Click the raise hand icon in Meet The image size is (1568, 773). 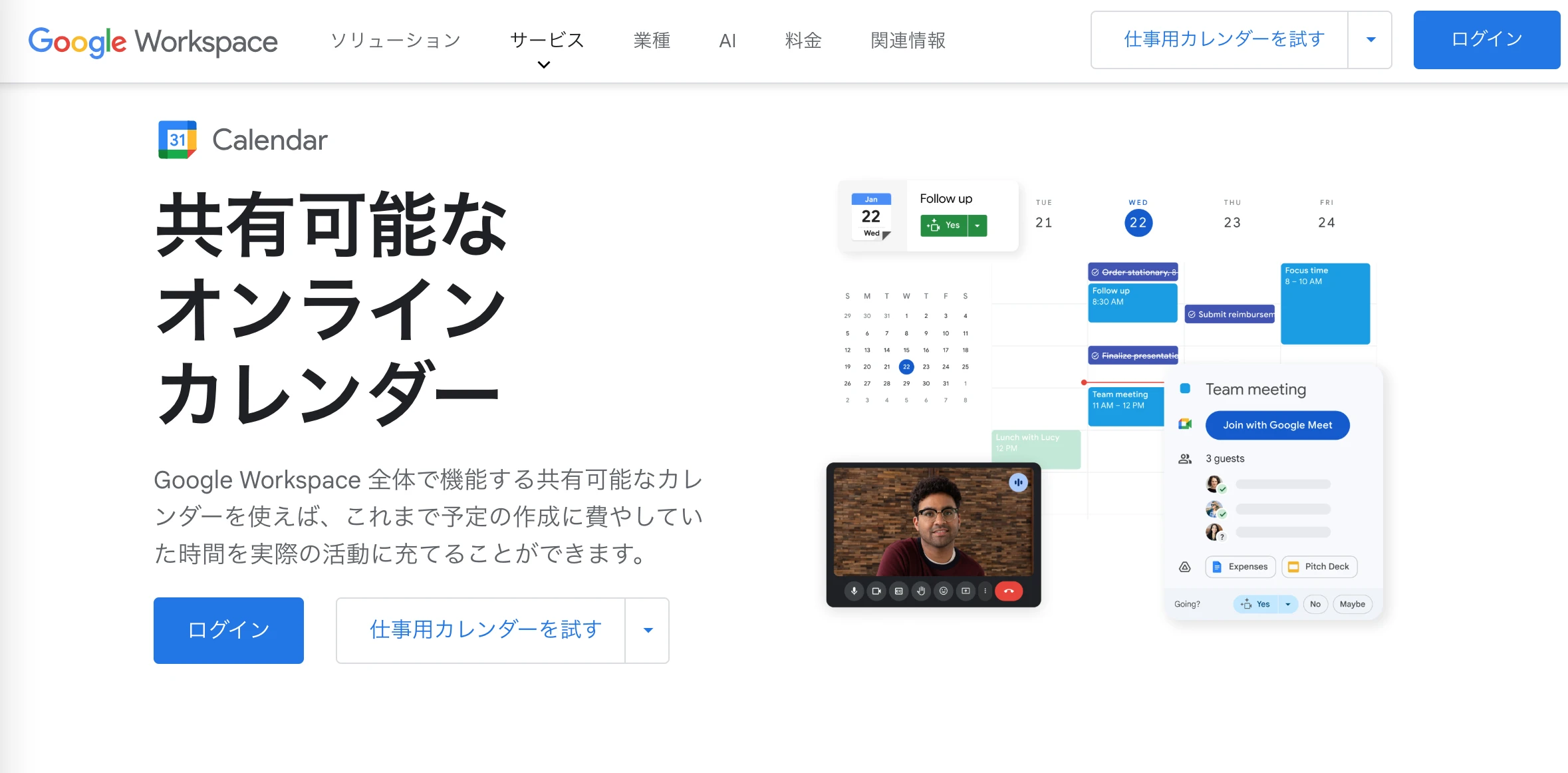pyautogui.click(x=921, y=591)
